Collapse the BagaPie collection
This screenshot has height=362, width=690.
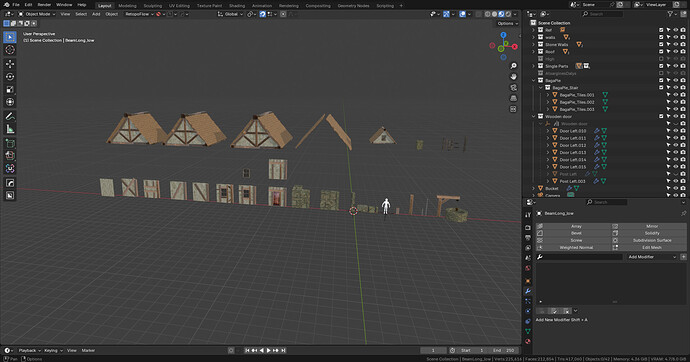point(534,80)
